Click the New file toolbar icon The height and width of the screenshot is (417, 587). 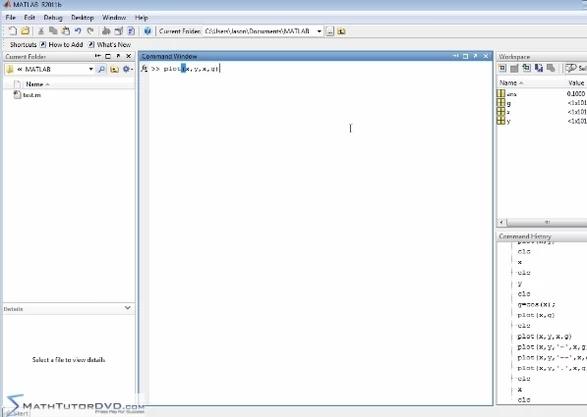pyautogui.click(x=12, y=31)
